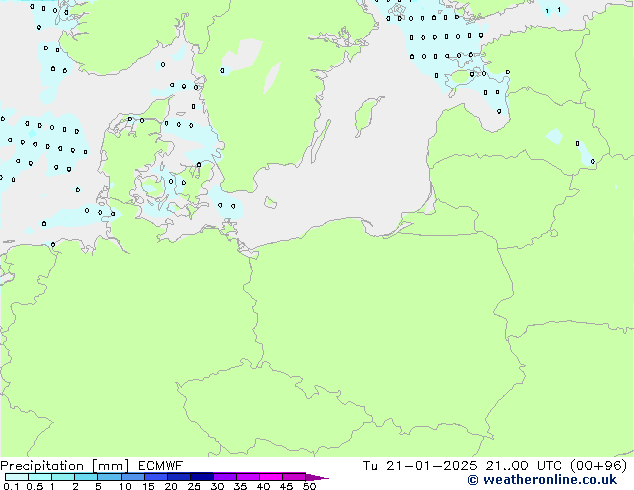The width and height of the screenshot is (634, 490).
Task: Click the '10' legend value
Action: tap(125, 486)
